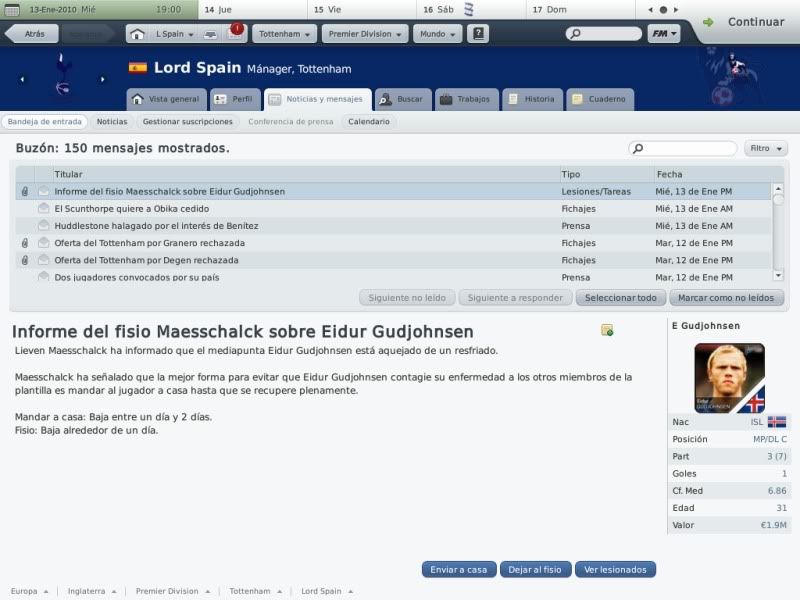Click Marcar como no leídos

point(726,297)
